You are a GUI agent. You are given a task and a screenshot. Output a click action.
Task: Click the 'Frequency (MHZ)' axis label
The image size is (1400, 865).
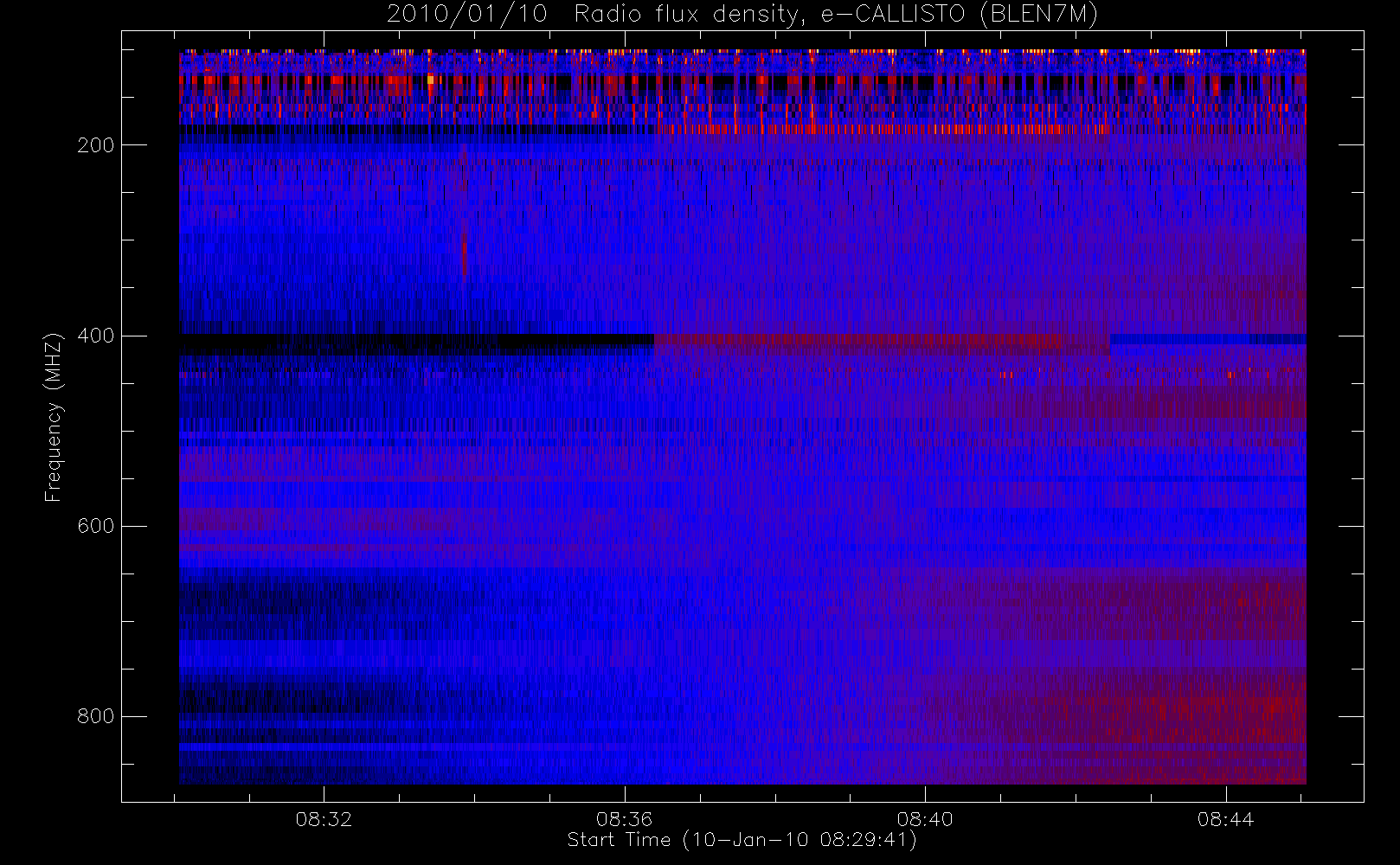pyautogui.click(x=54, y=417)
